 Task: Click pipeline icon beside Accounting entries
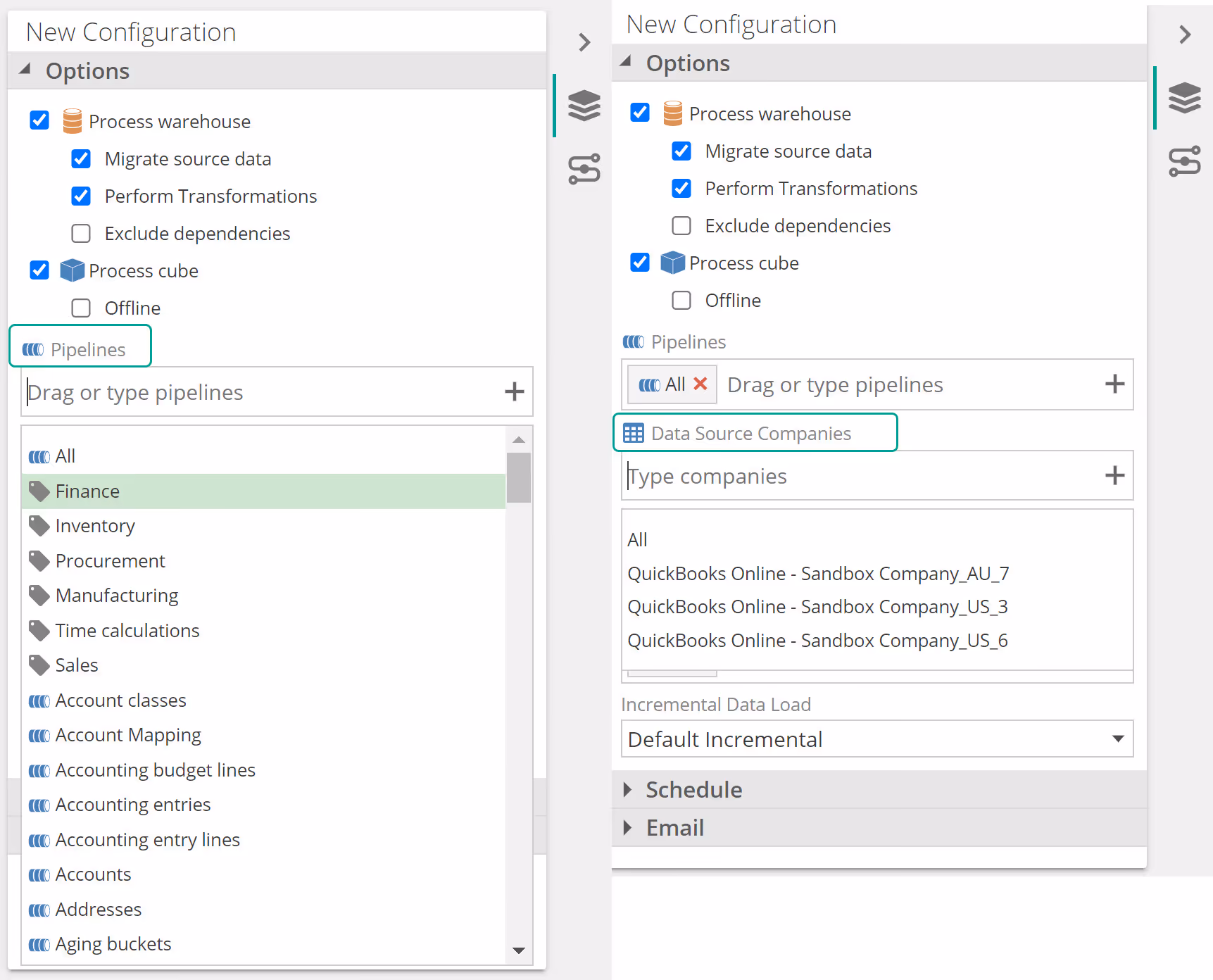(39, 805)
